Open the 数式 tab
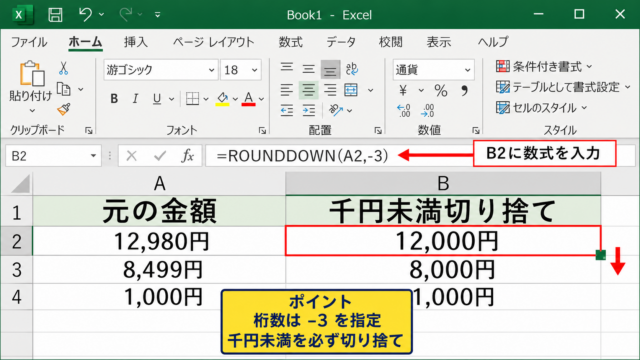Screen dimensions: 640x360 pos(291,42)
